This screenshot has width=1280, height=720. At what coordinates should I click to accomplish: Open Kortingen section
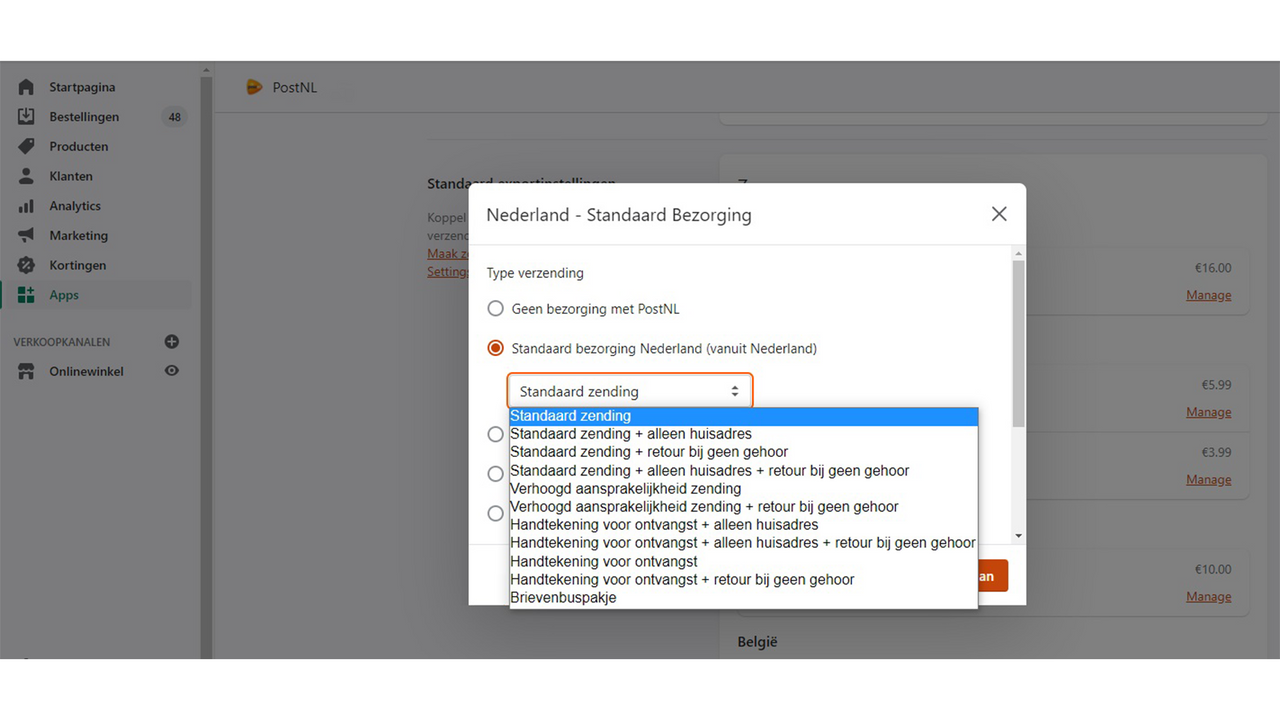coord(78,265)
